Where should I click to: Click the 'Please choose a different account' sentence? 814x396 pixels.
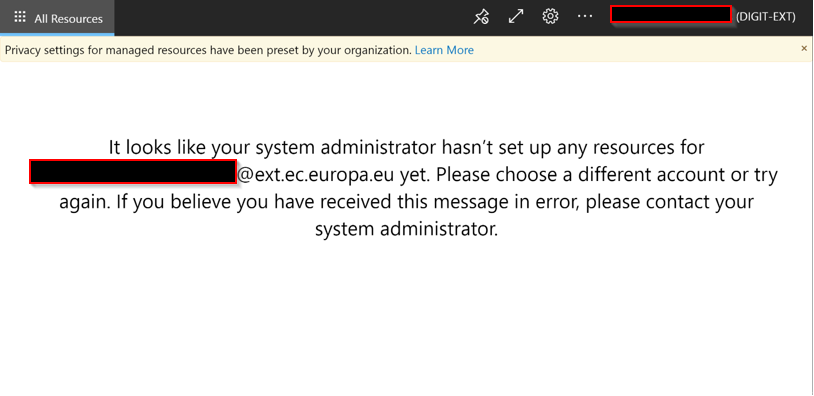[606, 175]
